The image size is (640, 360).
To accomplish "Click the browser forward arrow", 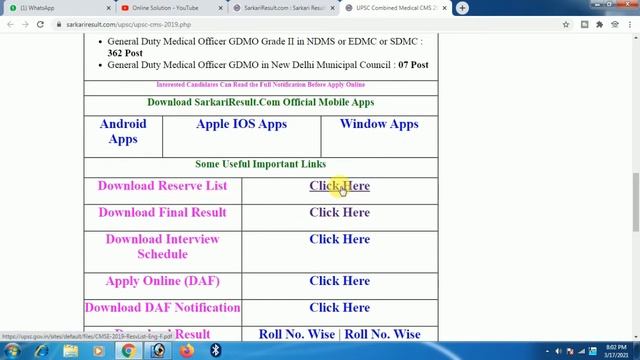I will tap(25, 24).
